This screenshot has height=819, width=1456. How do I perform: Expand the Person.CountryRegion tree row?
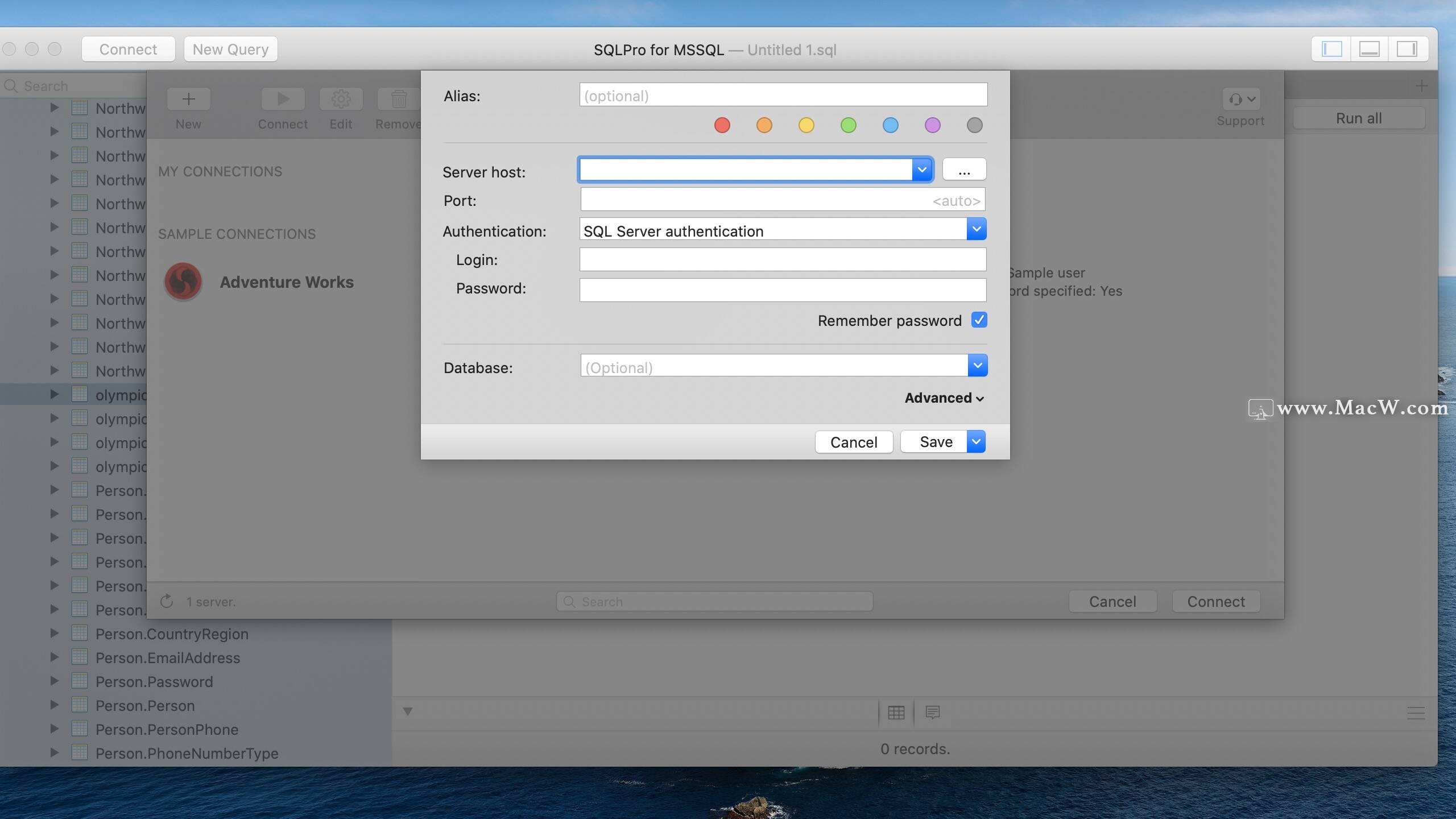55,633
